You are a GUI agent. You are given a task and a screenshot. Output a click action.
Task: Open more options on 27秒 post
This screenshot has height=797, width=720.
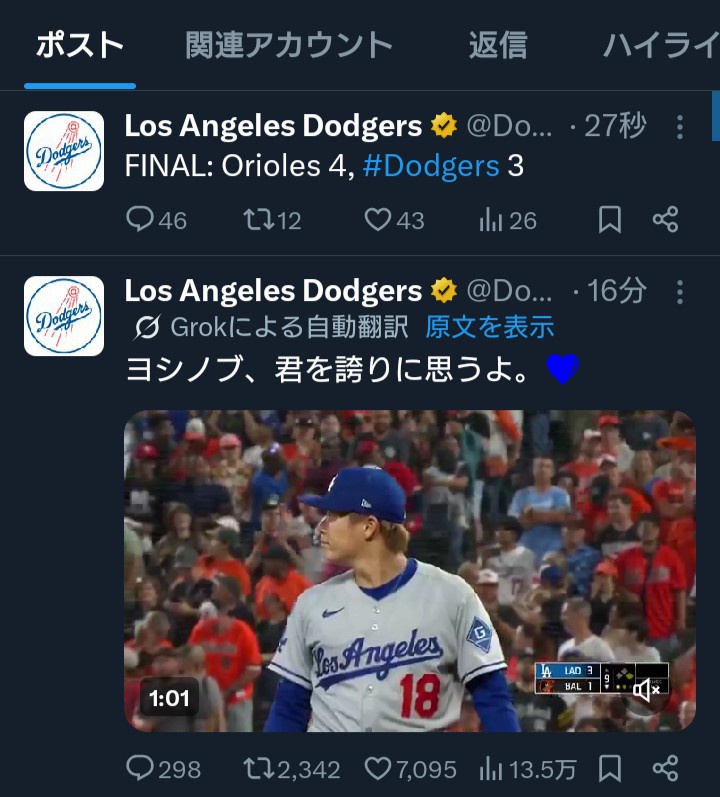680,127
